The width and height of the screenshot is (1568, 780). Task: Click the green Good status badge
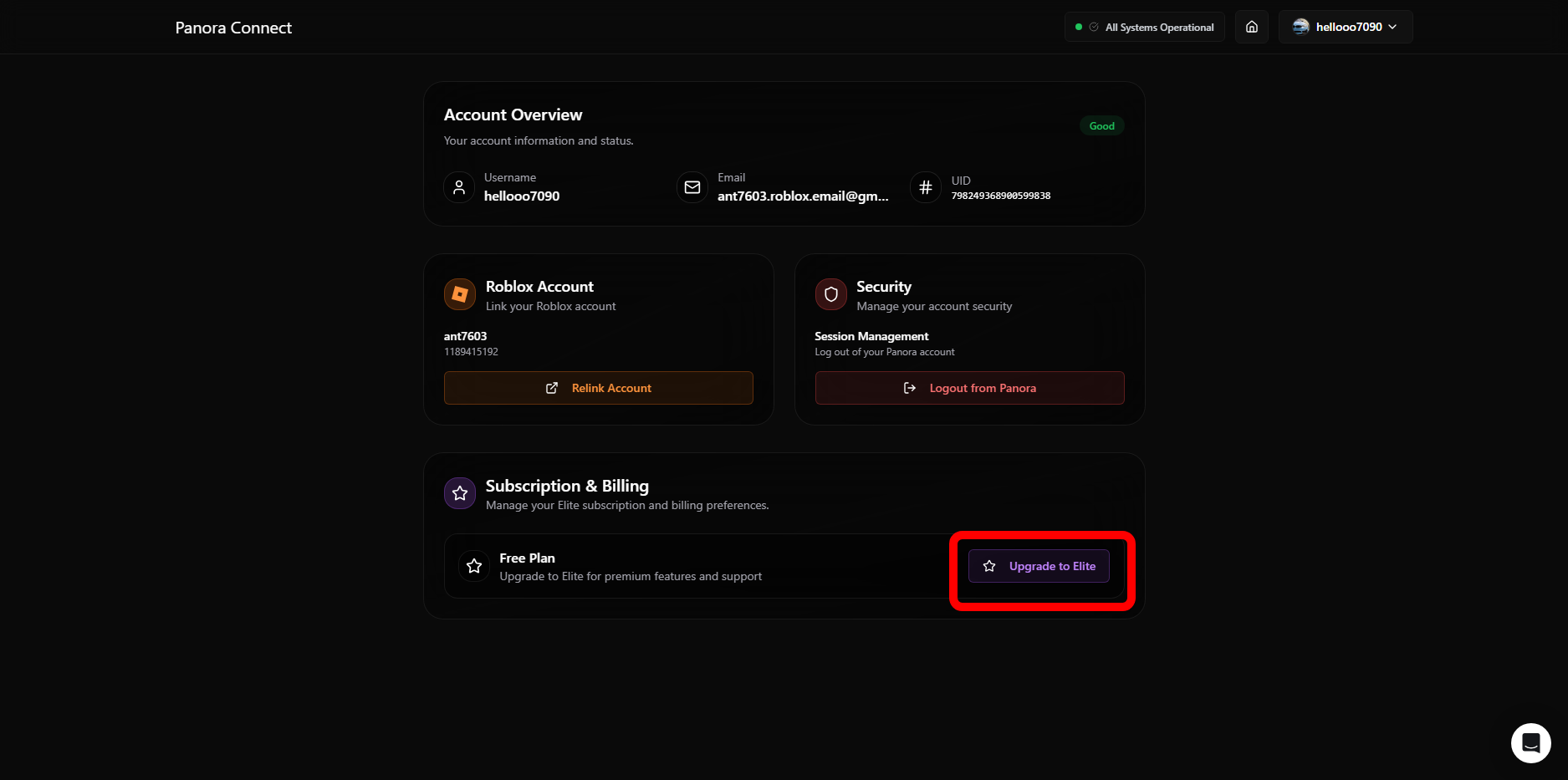[1101, 125]
